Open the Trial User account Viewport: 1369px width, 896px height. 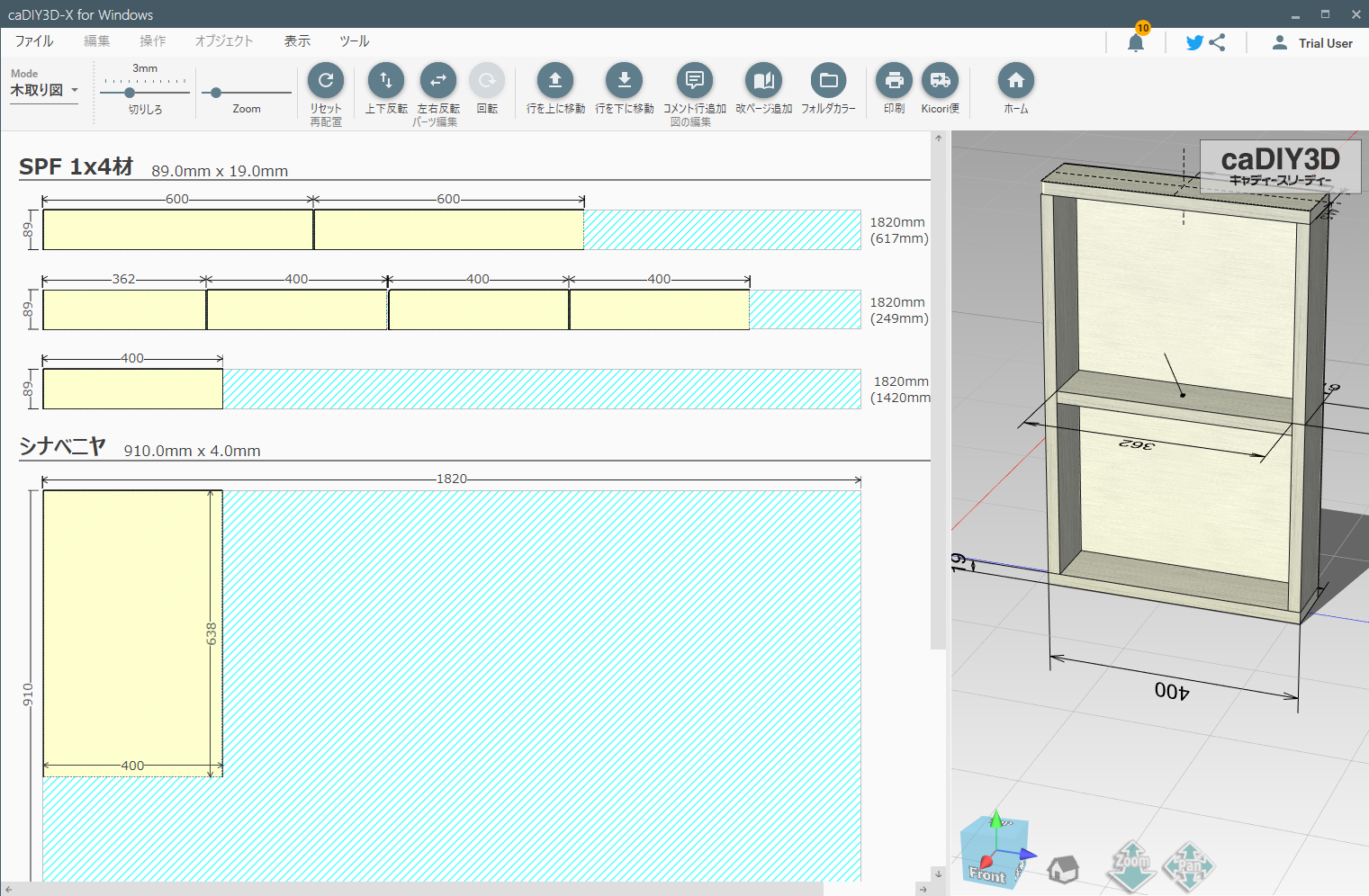click(1312, 42)
